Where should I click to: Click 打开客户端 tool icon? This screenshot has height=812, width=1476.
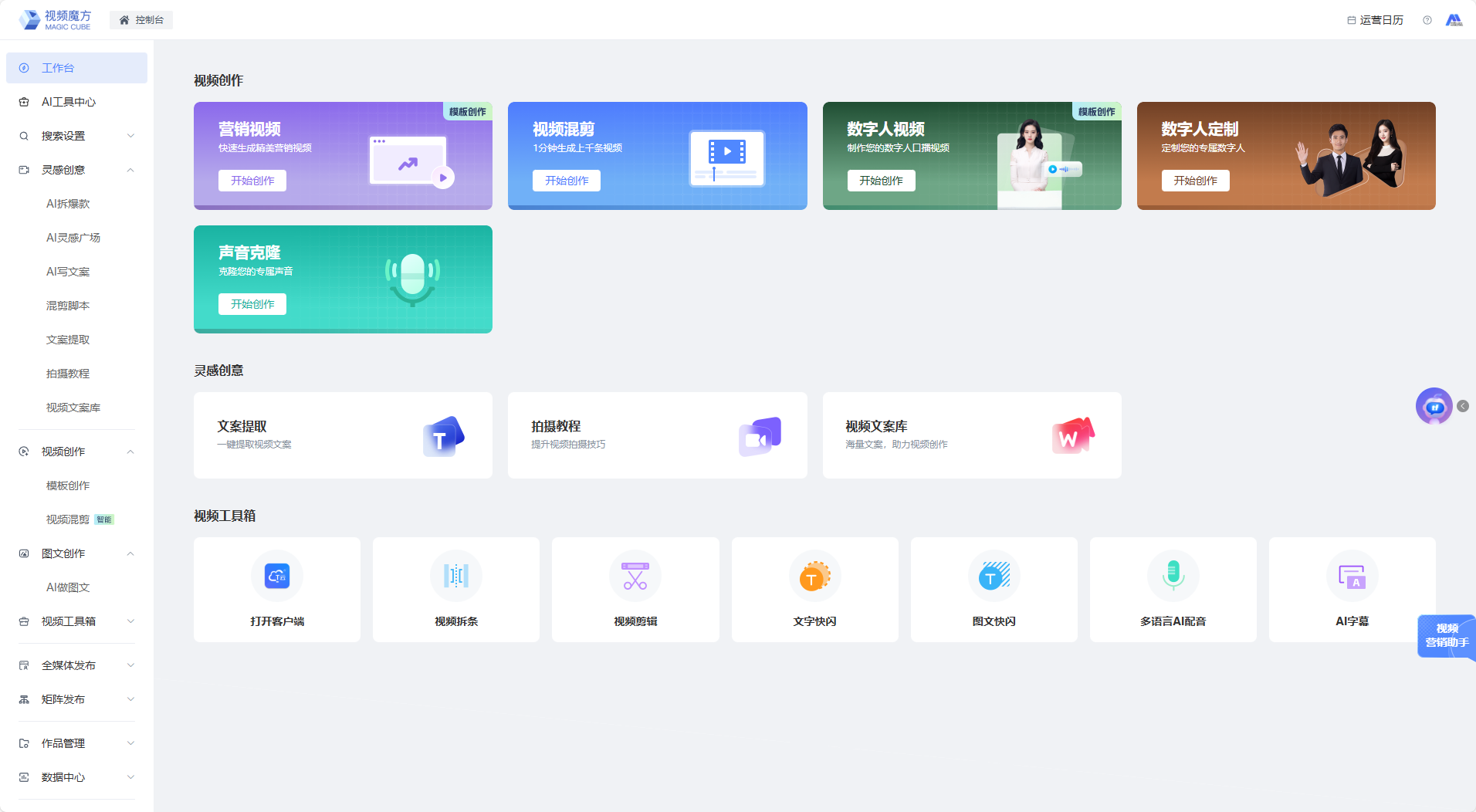(x=277, y=576)
